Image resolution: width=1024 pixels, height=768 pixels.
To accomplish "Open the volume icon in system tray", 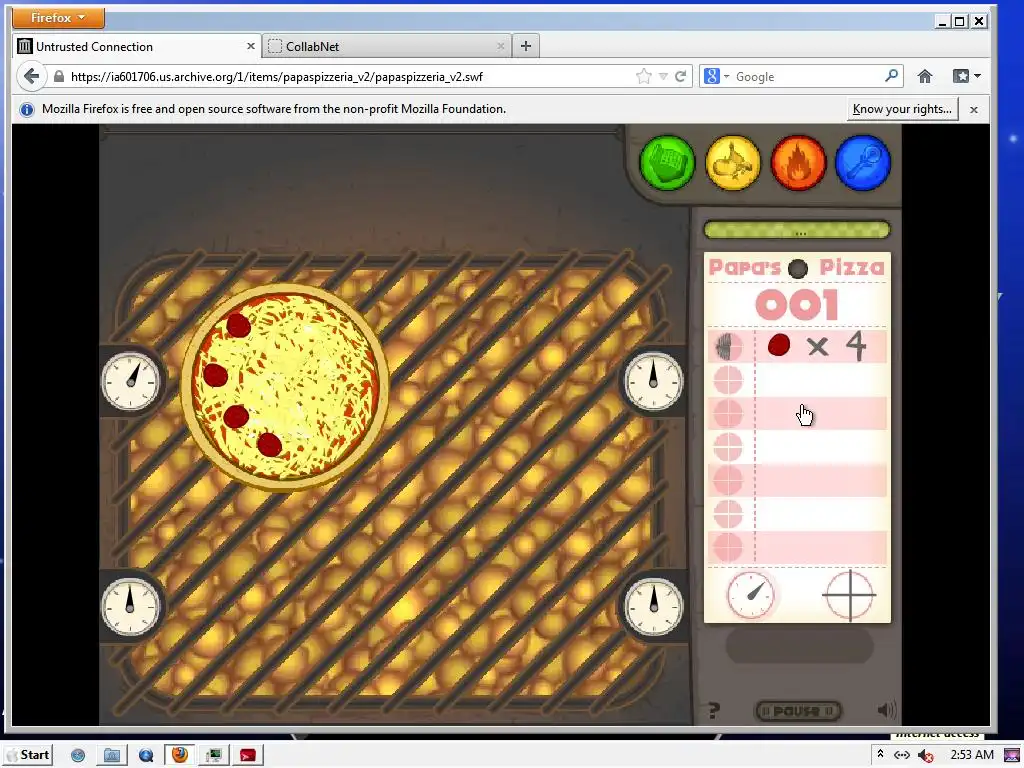I will point(925,756).
